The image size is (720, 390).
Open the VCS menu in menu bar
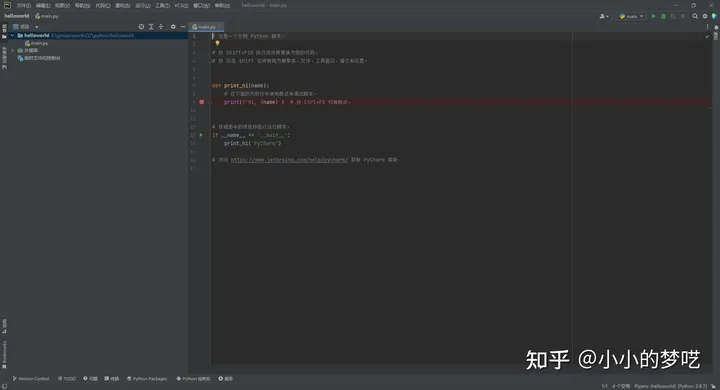[181, 6]
